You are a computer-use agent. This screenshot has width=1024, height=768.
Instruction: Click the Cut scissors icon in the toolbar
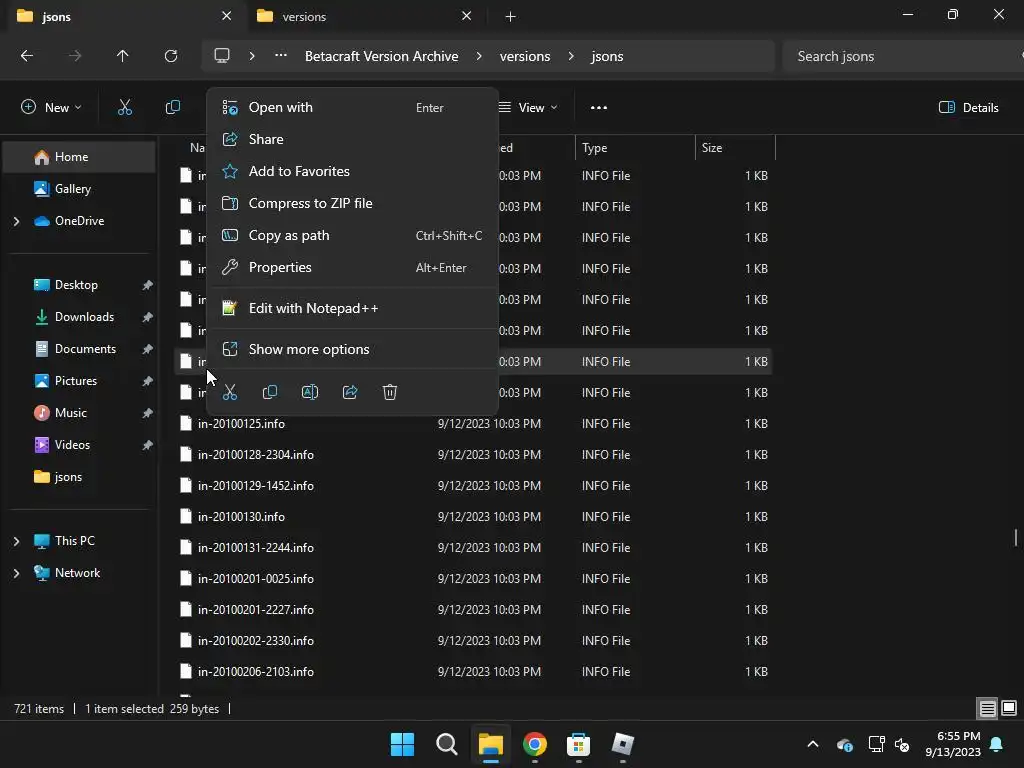(x=125, y=107)
